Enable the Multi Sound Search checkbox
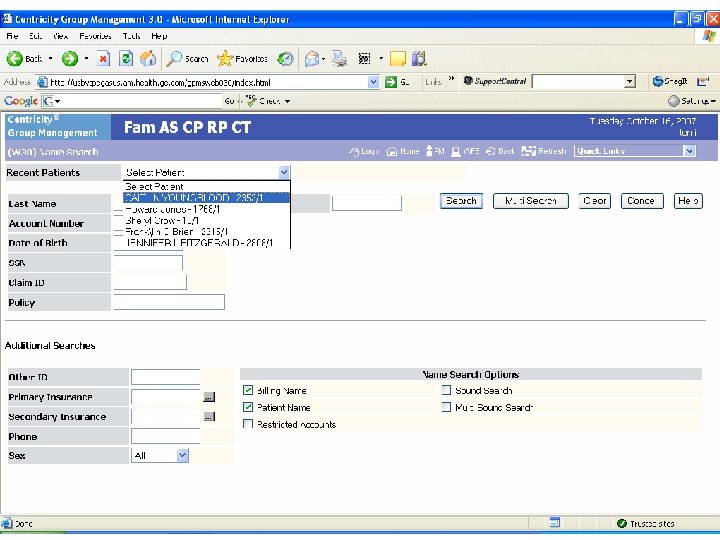Screen dimensions: 720x540 [x=446, y=407]
